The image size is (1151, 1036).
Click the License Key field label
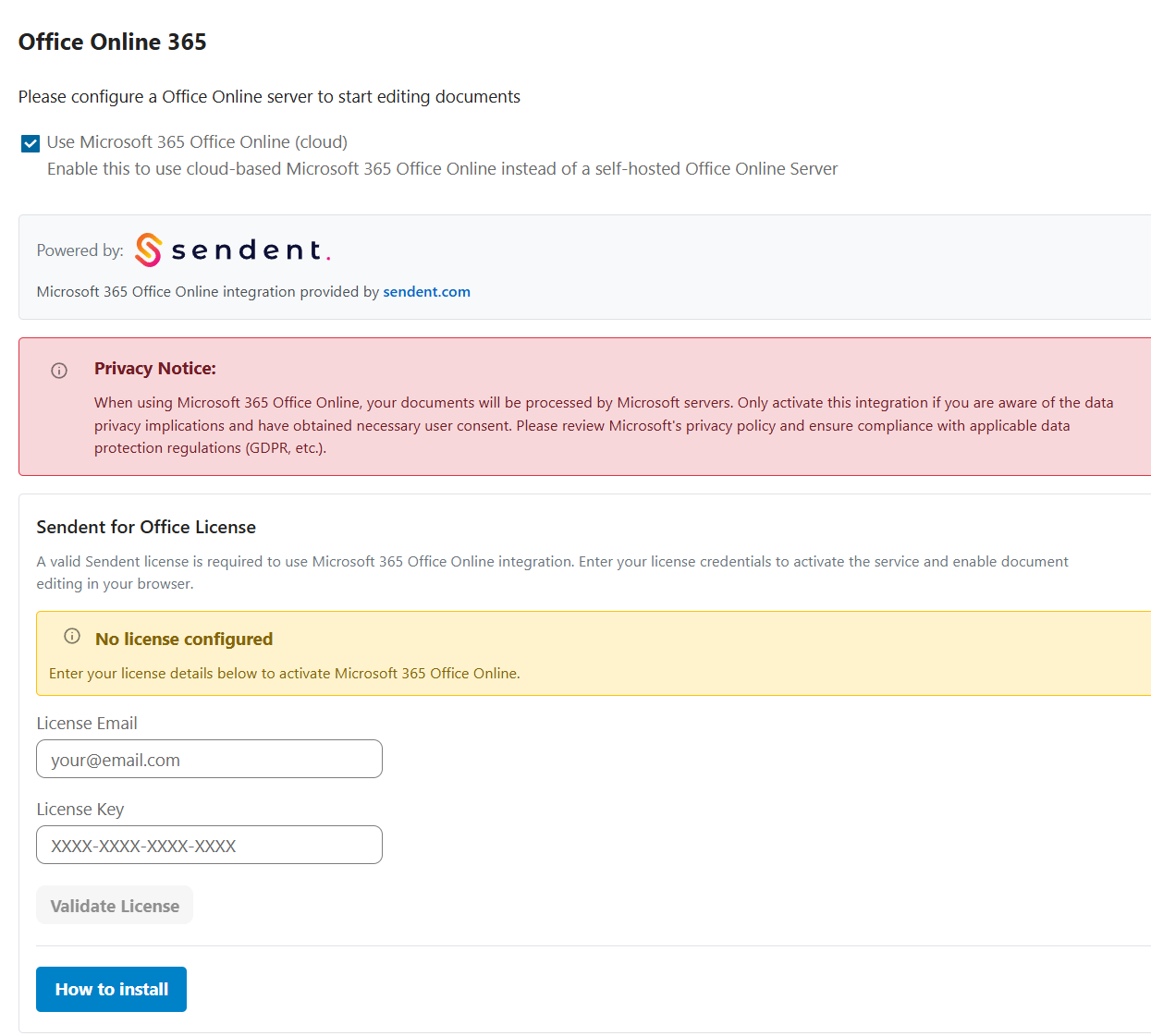point(80,810)
